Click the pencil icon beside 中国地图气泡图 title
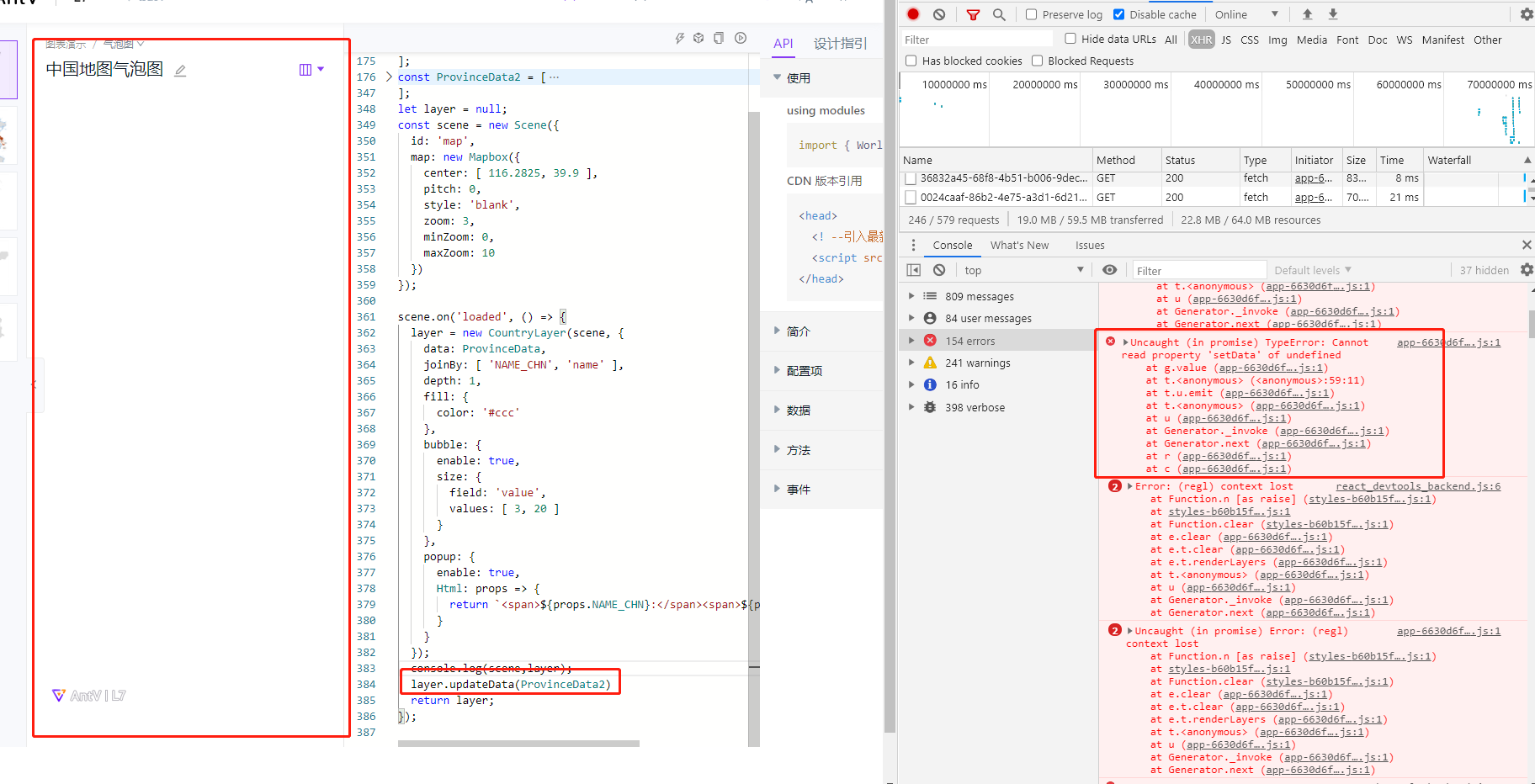This screenshot has width=1535, height=784. tap(179, 71)
